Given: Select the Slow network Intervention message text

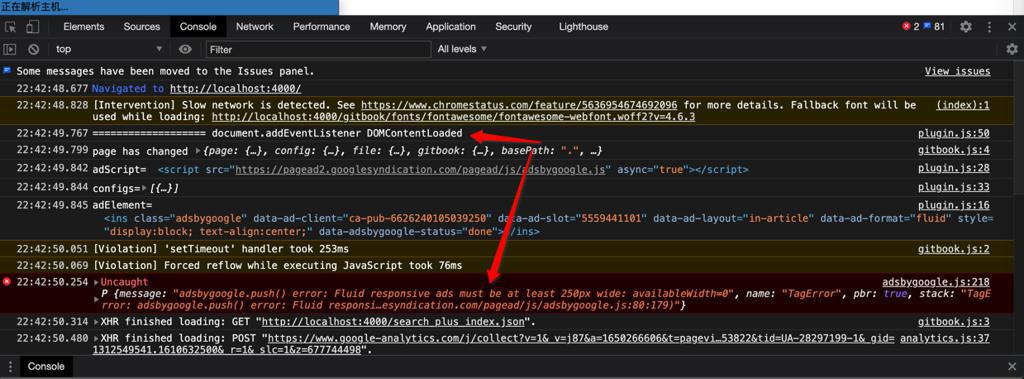Looking at the screenshot, I should pyautogui.click(x=505, y=111).
